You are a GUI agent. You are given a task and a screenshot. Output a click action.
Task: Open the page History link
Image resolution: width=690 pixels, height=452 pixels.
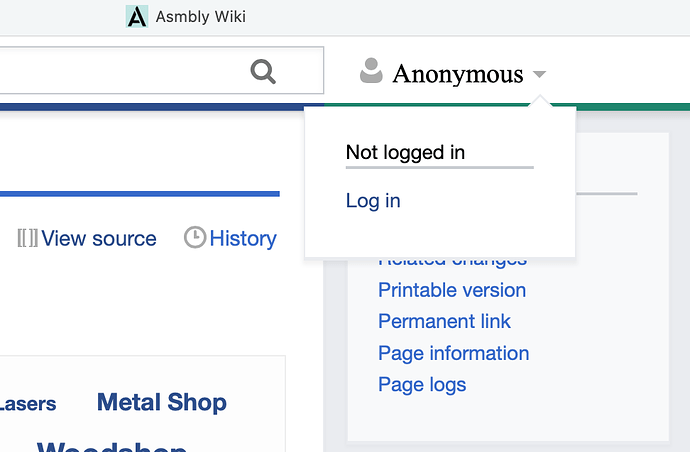click(x=243, y=239)
